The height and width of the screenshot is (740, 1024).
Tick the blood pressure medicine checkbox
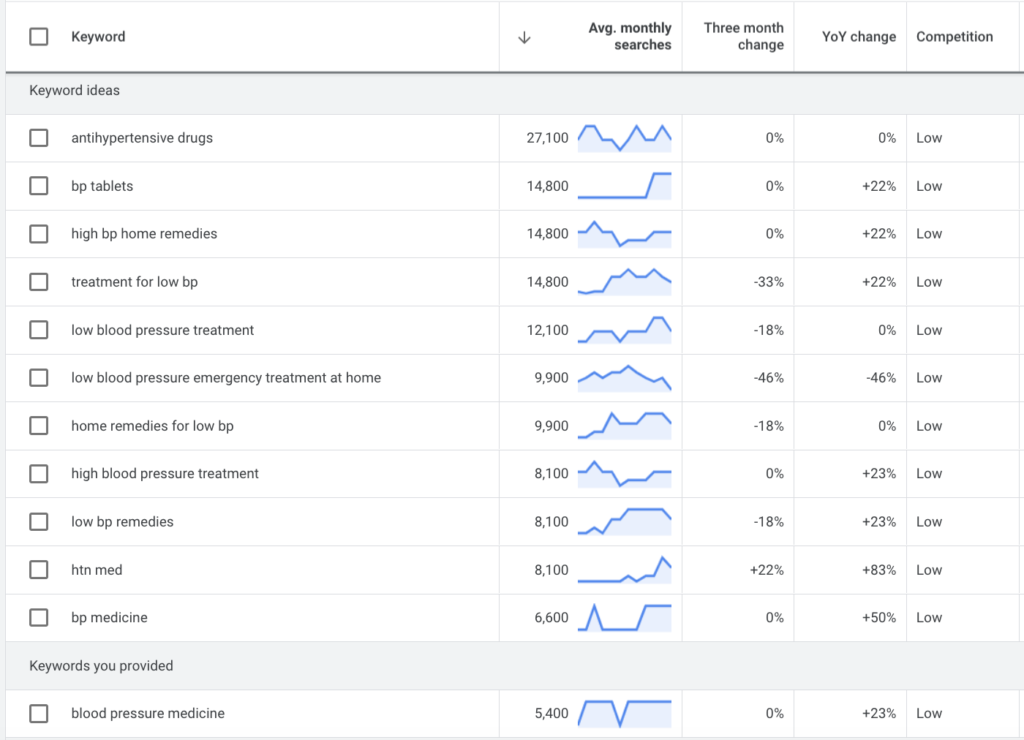click(39, 713)
